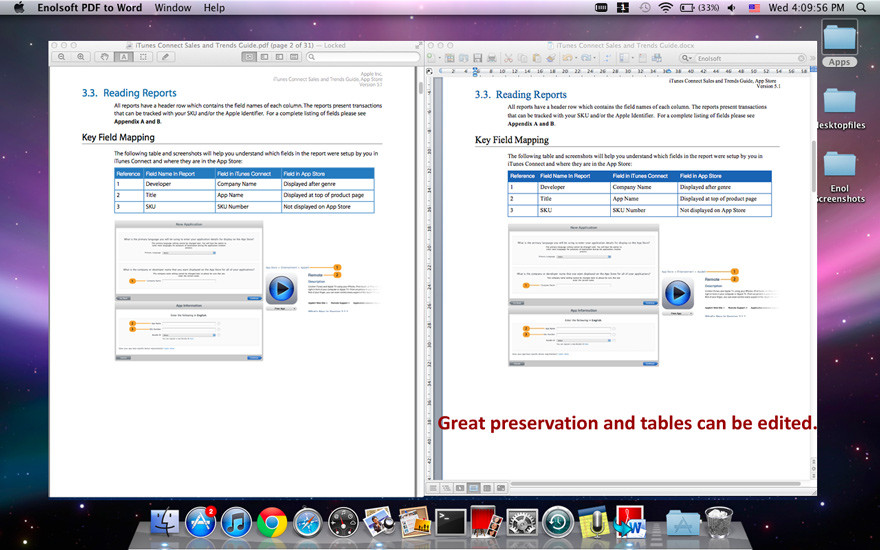Switch Word to Draft view
The width and height of the screenshot is (880, 550).
pos(433,488)
